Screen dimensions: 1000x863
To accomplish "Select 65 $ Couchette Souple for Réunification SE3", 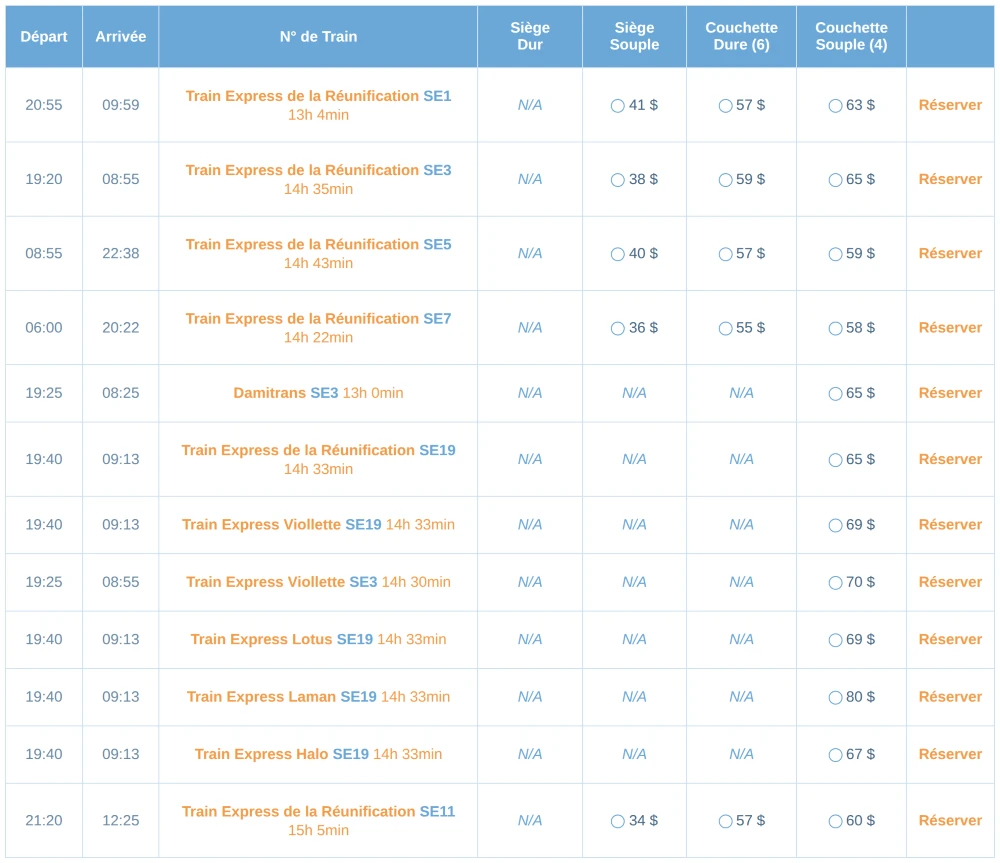I will [x=835, y=180].
